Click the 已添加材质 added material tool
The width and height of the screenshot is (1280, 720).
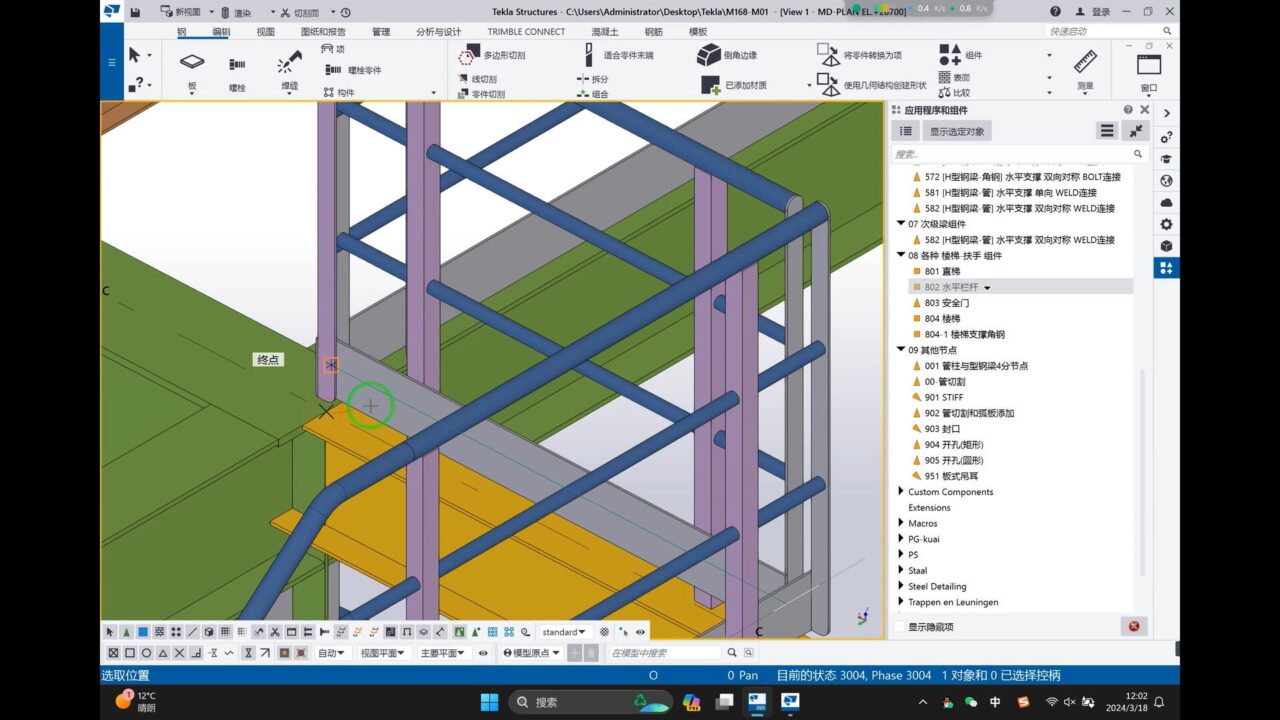tap(734, 85)
